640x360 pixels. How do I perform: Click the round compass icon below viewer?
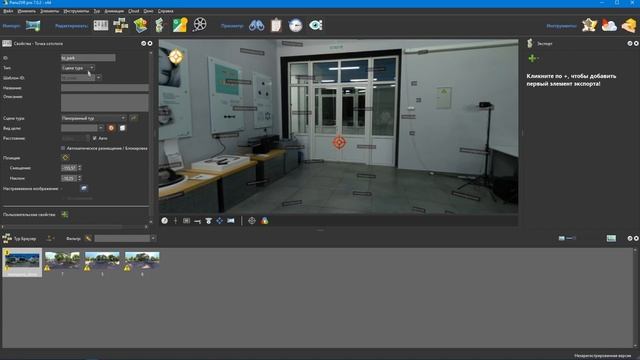(x=164, y=221)
